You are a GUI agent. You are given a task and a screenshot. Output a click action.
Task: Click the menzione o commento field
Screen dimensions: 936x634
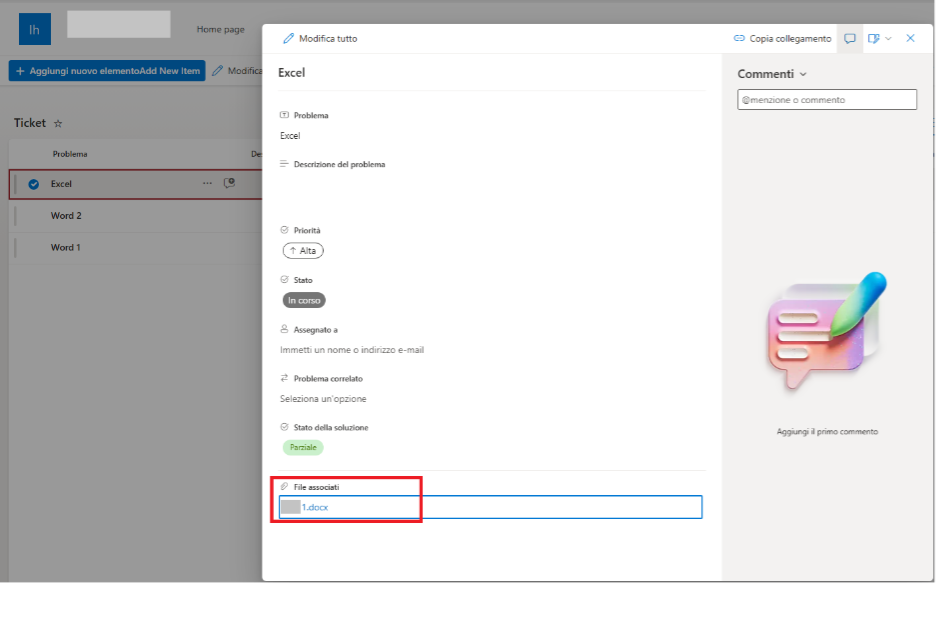pos(827,100)
